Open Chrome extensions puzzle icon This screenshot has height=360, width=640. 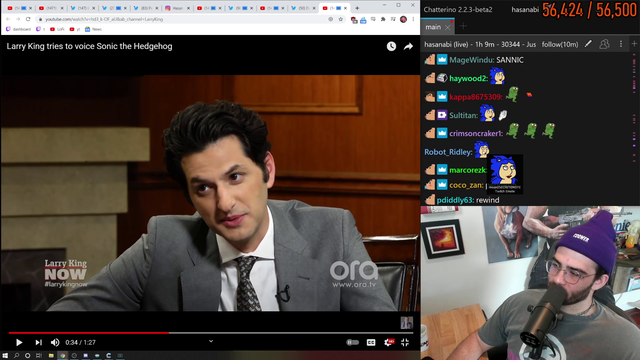[x=383, y=19]
